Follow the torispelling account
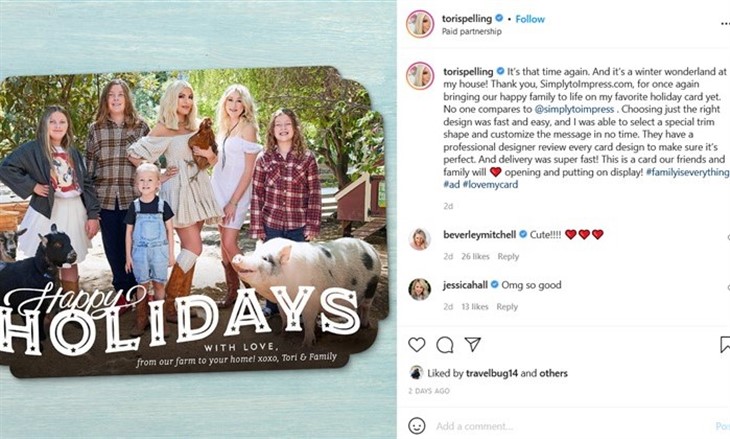 [x=530, y=19]
